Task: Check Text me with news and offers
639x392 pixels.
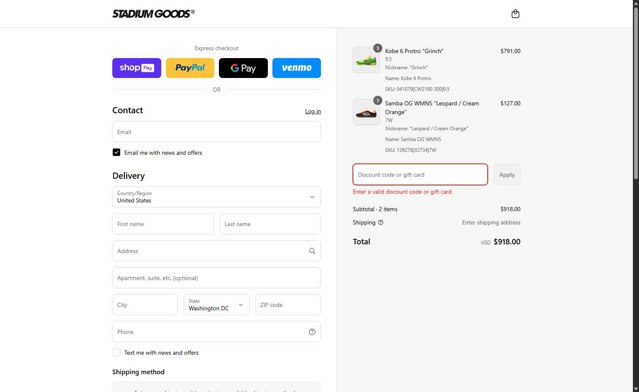Action: point(116,352)
